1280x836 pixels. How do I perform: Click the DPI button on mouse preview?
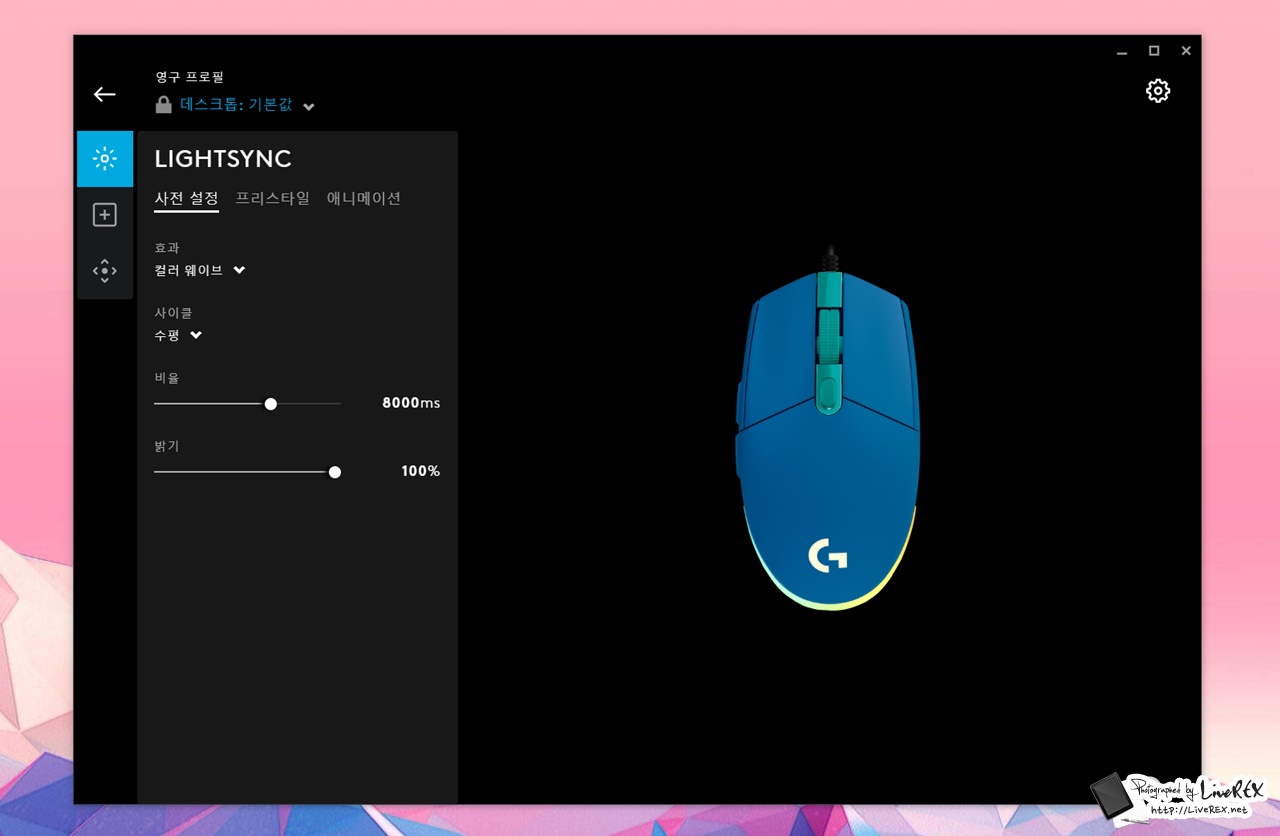(x=828, y=390)
